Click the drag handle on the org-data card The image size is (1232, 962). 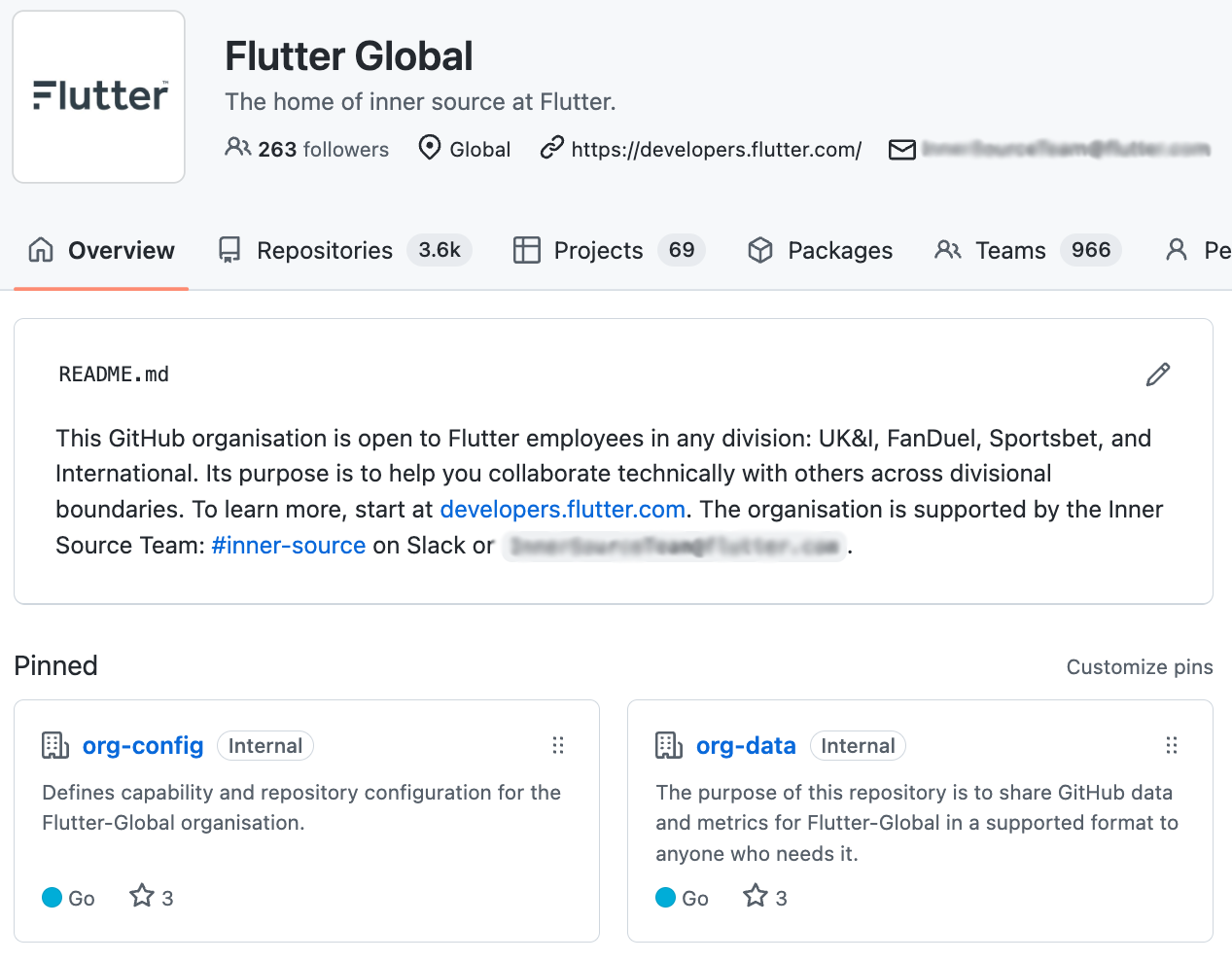(x=1172, y=745)
